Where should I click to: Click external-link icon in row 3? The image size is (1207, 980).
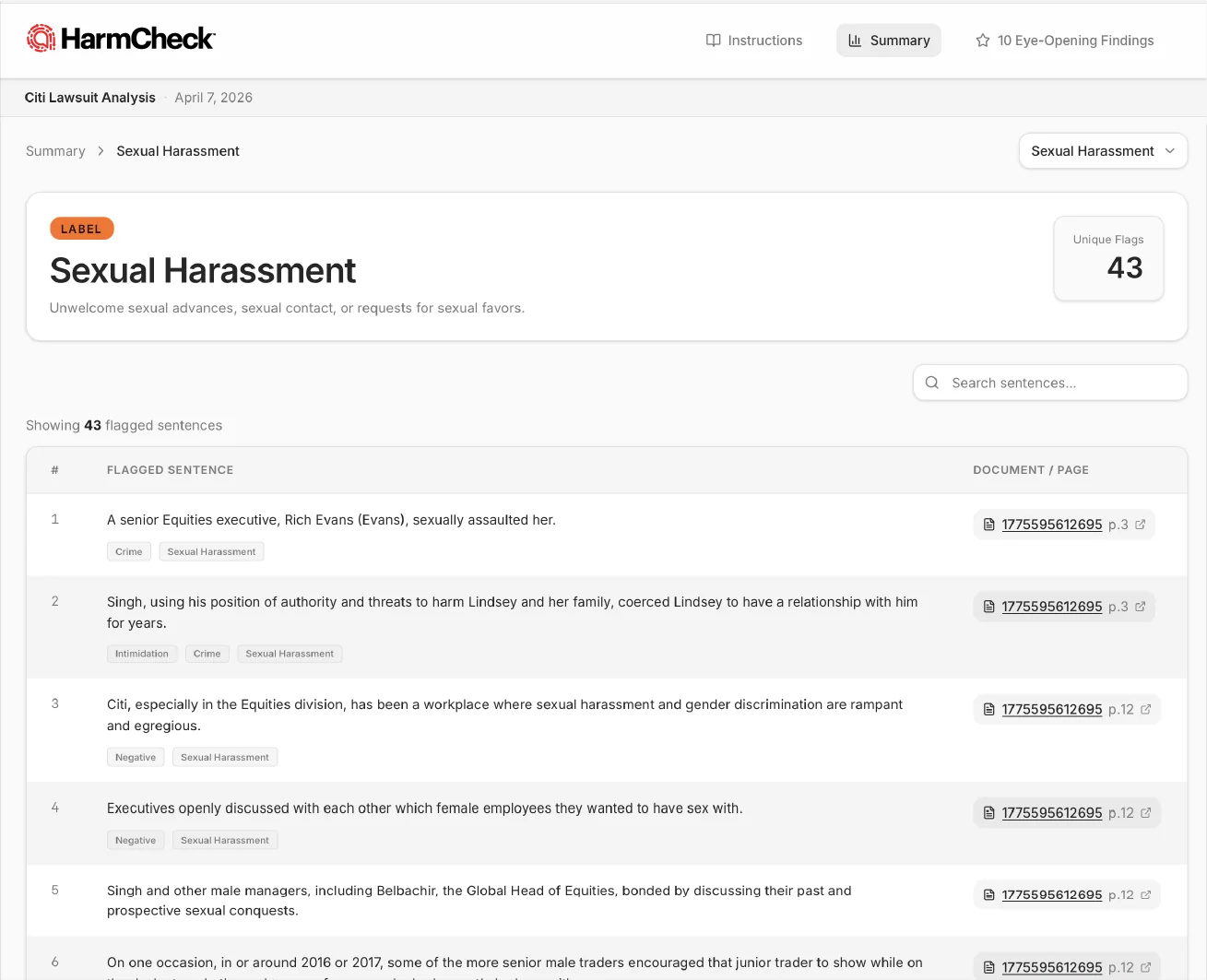[x=1146, y=710]
